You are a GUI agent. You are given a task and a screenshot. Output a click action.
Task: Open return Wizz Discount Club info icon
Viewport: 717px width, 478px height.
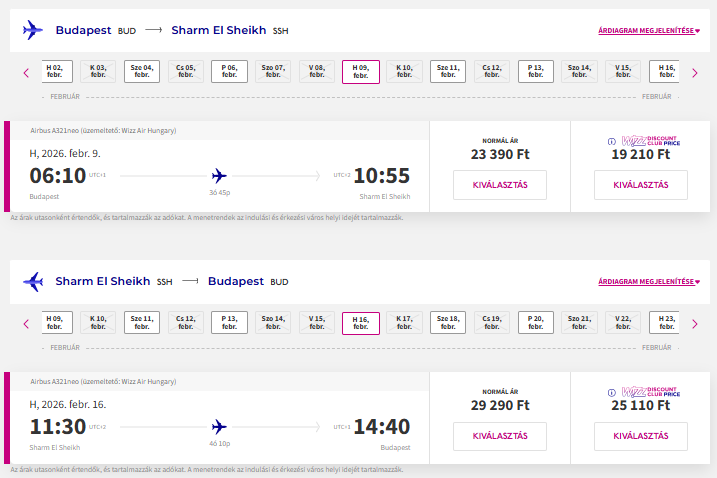[612, 392]
